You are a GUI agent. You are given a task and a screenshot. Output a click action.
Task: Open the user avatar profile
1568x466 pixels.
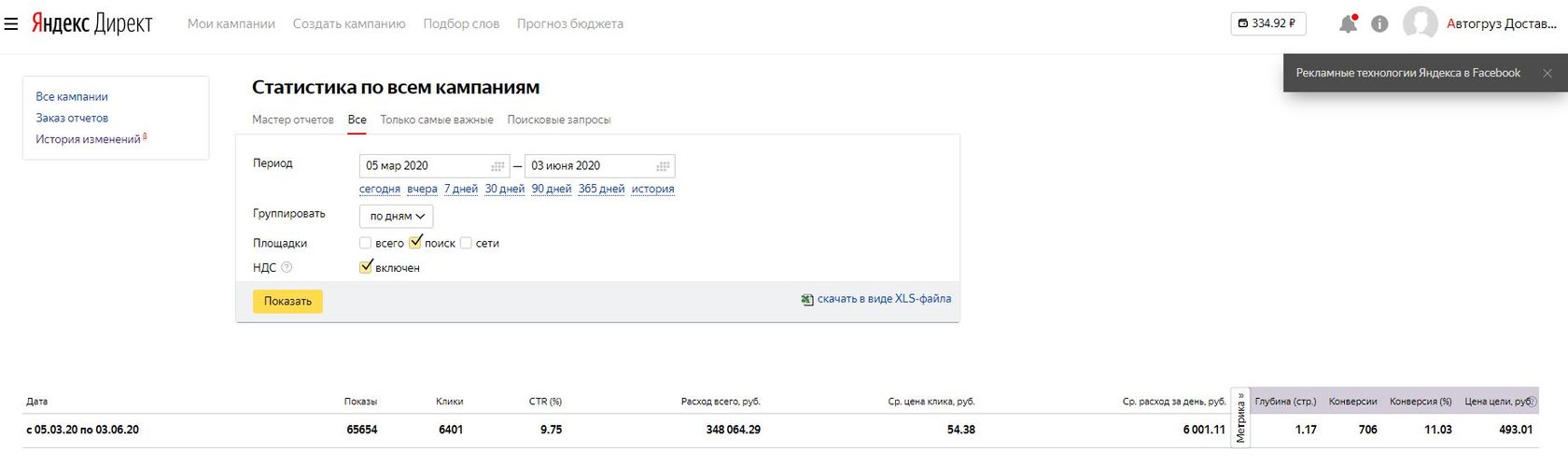1420,24
